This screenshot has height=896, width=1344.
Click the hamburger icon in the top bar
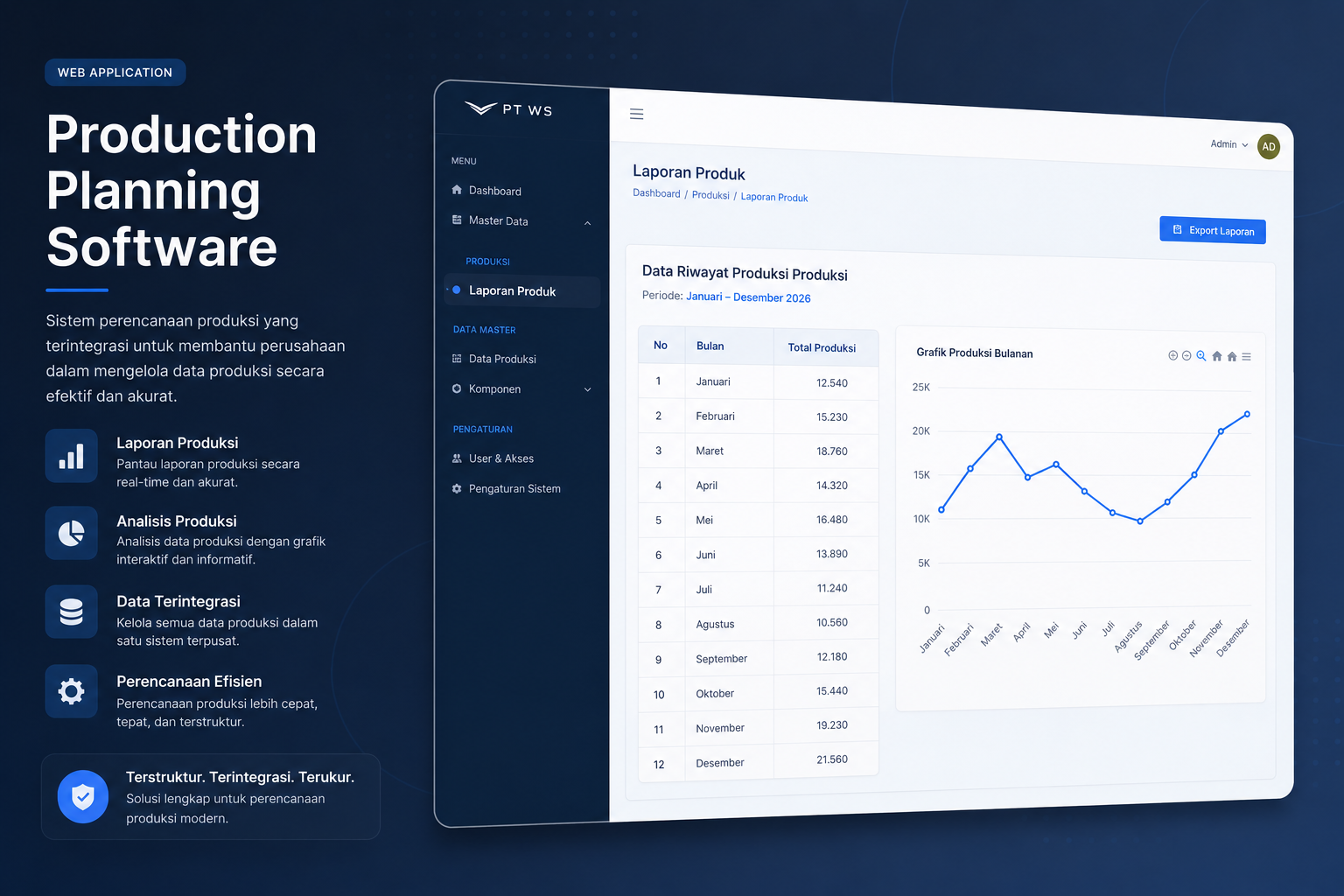(637, 114)
